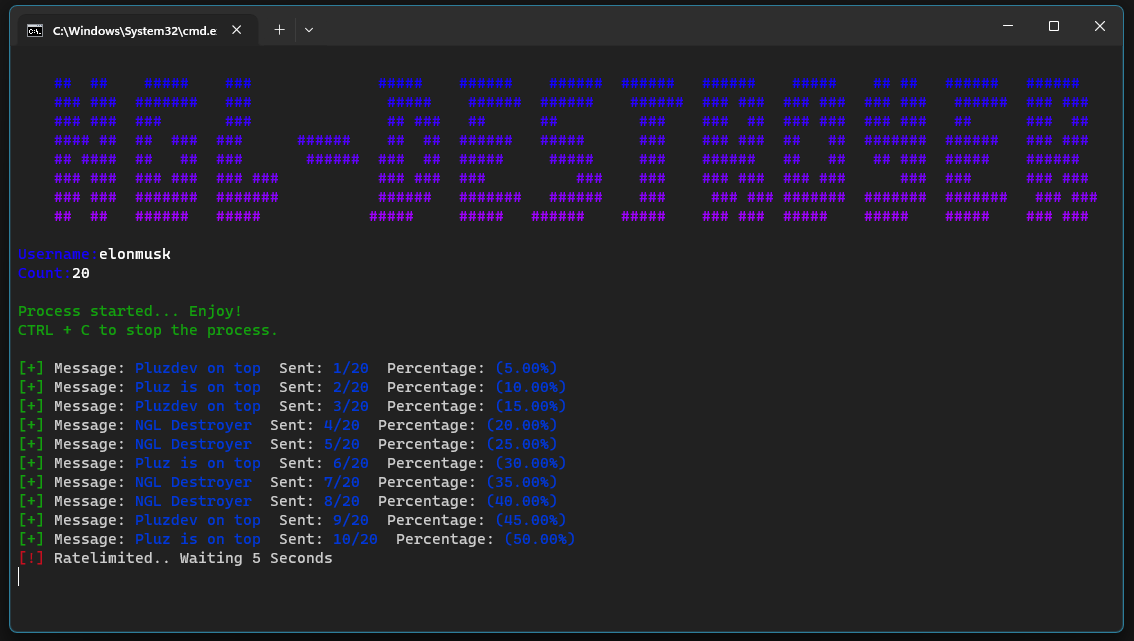Click the cmd icon in the tab
1134x641 pixels.
(x=35, y=30)
